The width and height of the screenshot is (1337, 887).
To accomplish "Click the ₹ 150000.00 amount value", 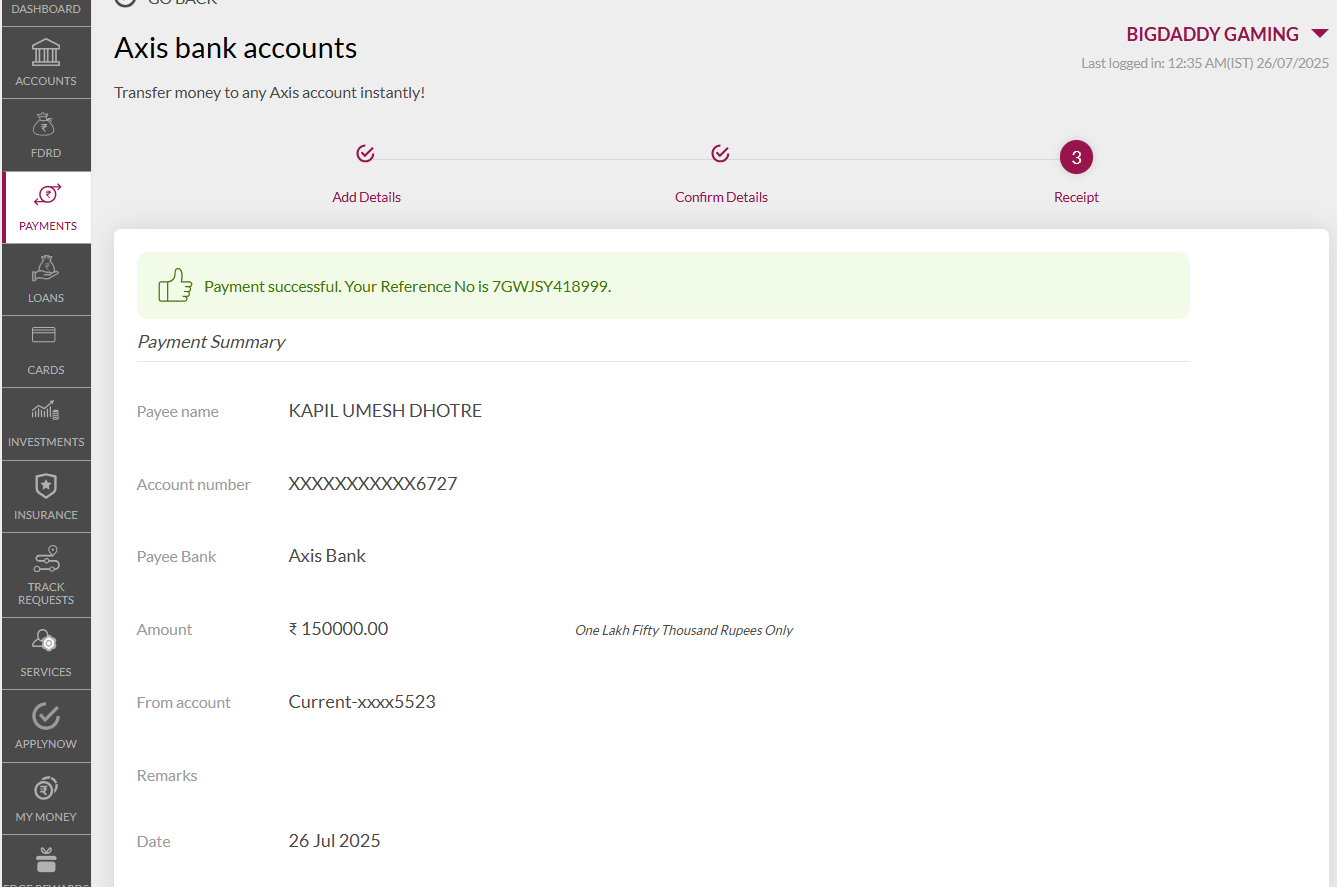I will [338, 629].
